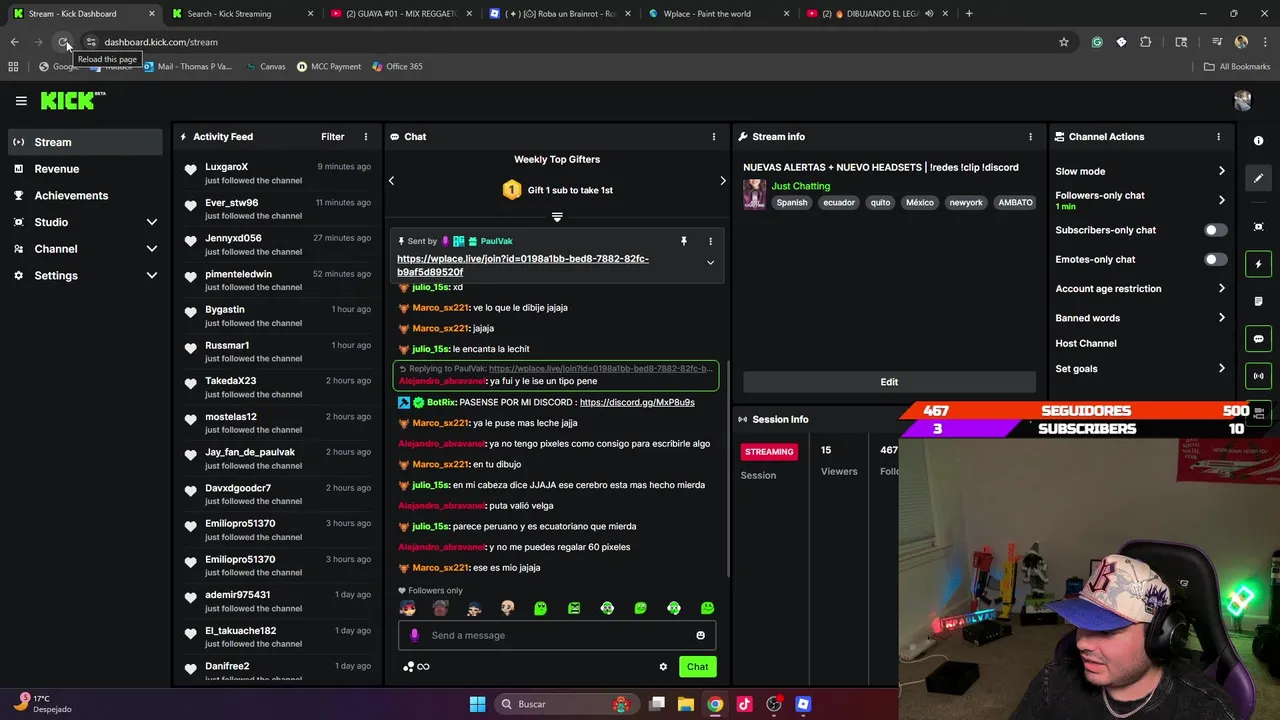Click the microphone icon in message box
The image size is (1280, 720).
click(x=415, y=635)
